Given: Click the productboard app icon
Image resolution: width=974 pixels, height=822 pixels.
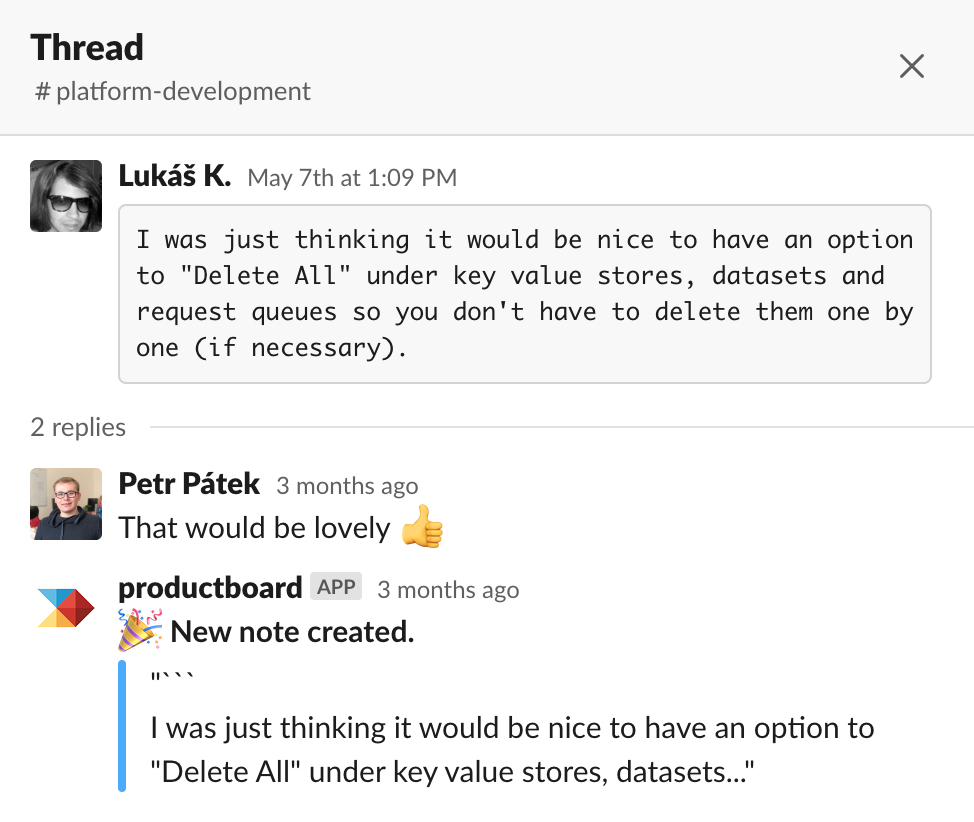Looking at the screenshot, I should [65, 607].
